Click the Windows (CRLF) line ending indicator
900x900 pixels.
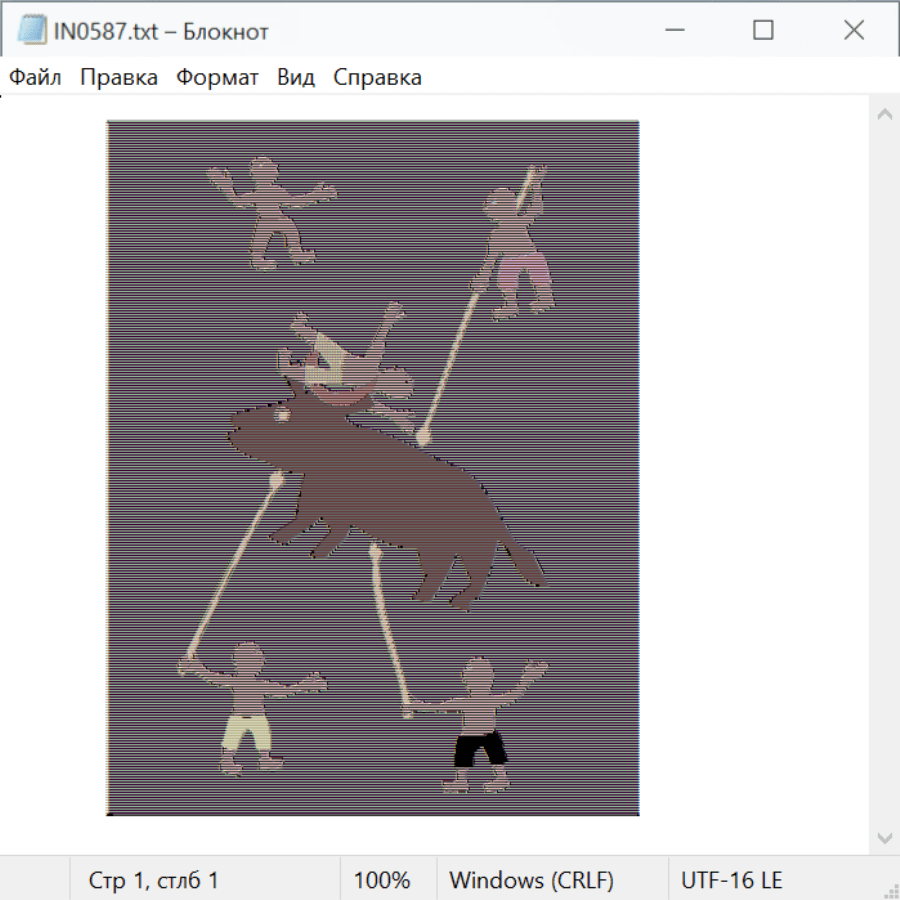coord(531,881)
